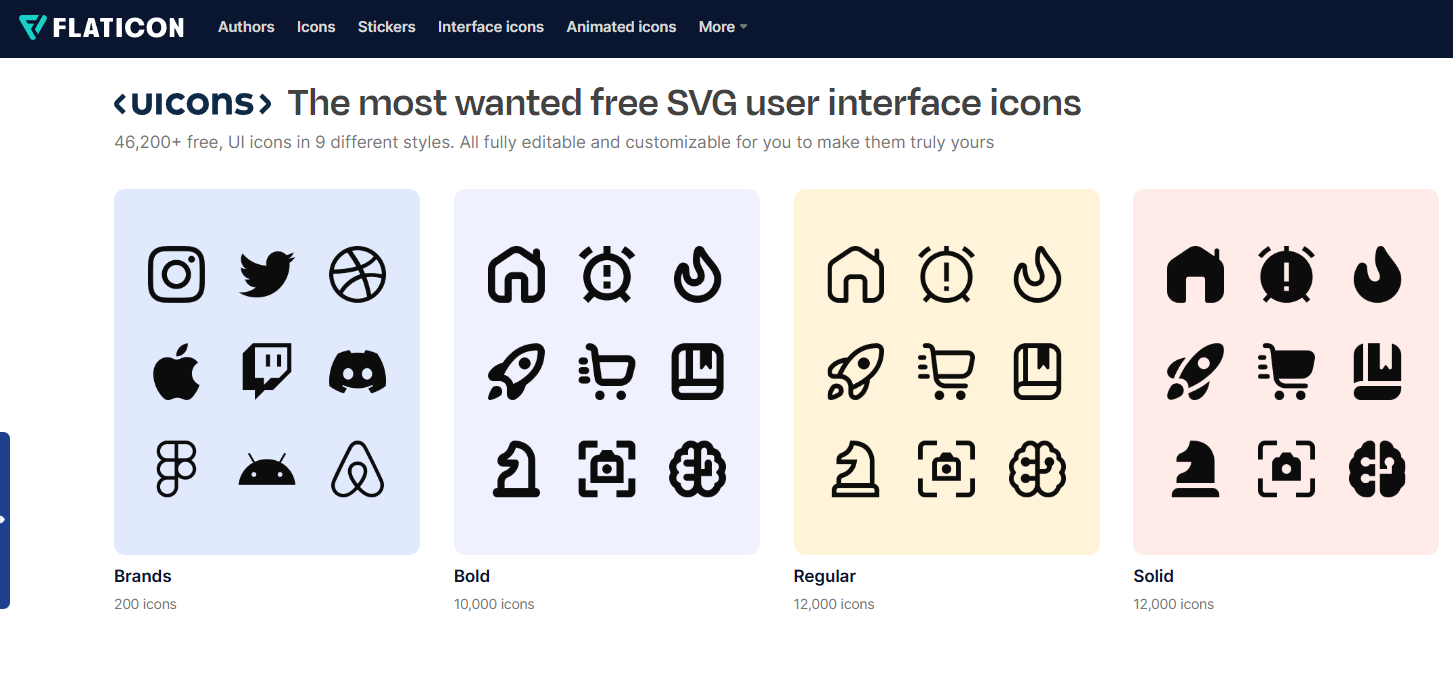Image resolution: width=1453 pixels, height=695 pixels.
Task: Select the bookmark book icon in Solid
Action: 1377,372
